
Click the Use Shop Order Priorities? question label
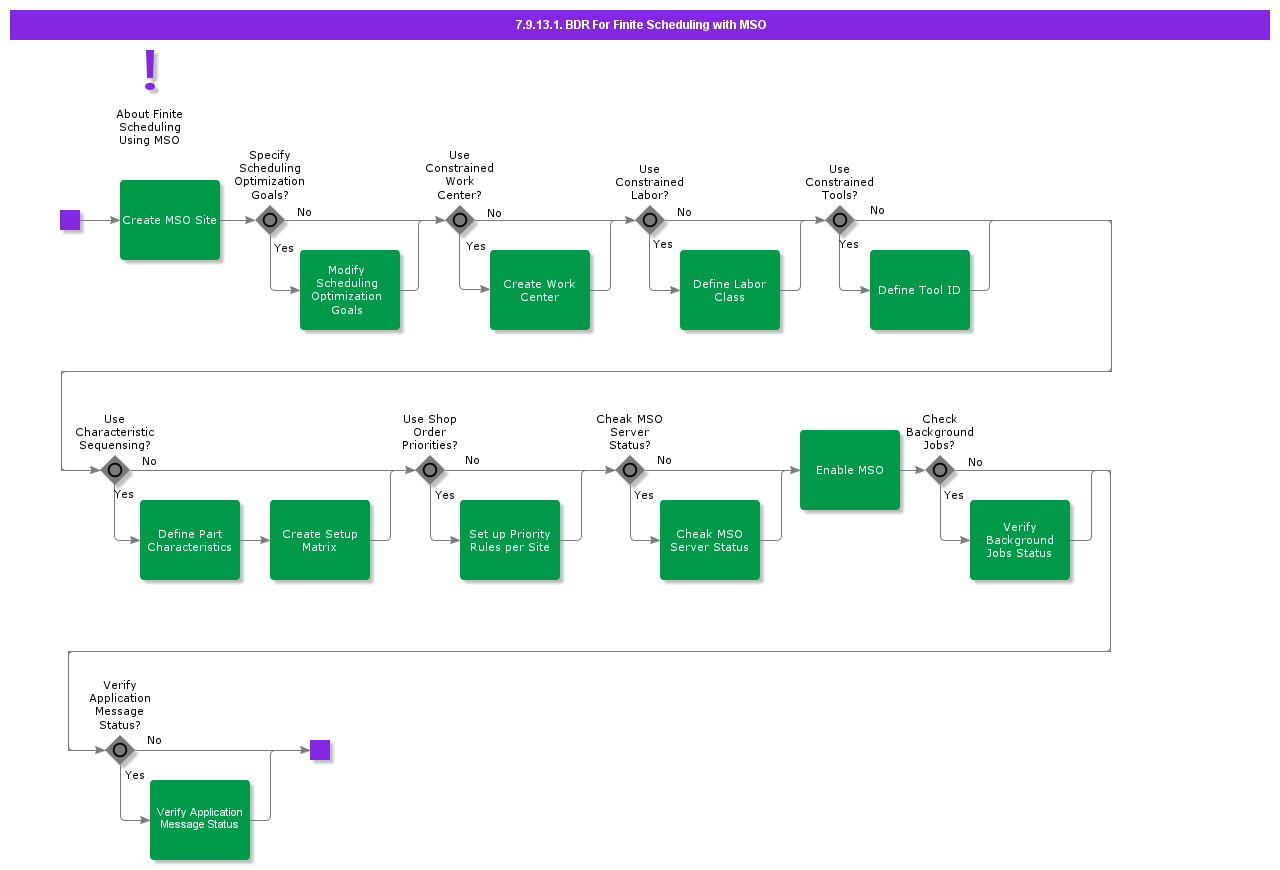[x=430, y=432]
